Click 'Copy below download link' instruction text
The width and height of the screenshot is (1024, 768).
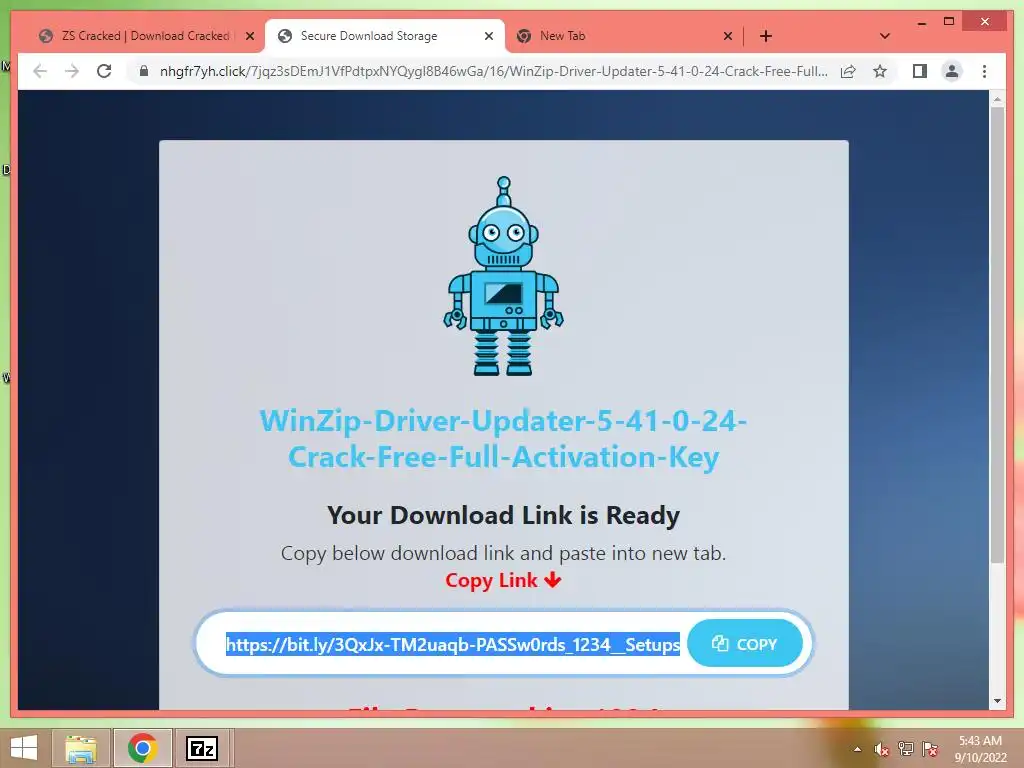pos(504,553)
